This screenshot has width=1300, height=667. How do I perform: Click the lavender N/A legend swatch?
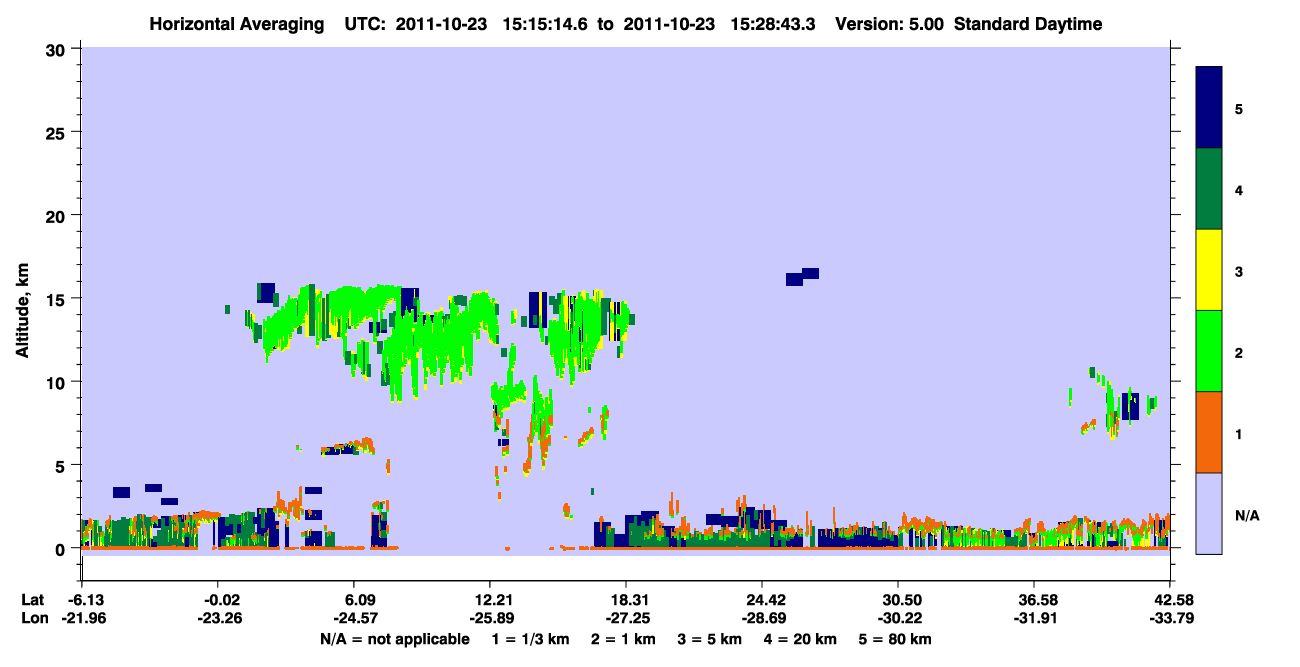pyautogui.click(x=1209, y=513)
